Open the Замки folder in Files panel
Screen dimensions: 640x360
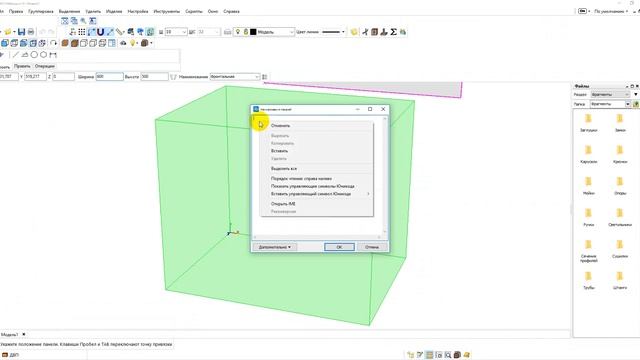[620, 123]
